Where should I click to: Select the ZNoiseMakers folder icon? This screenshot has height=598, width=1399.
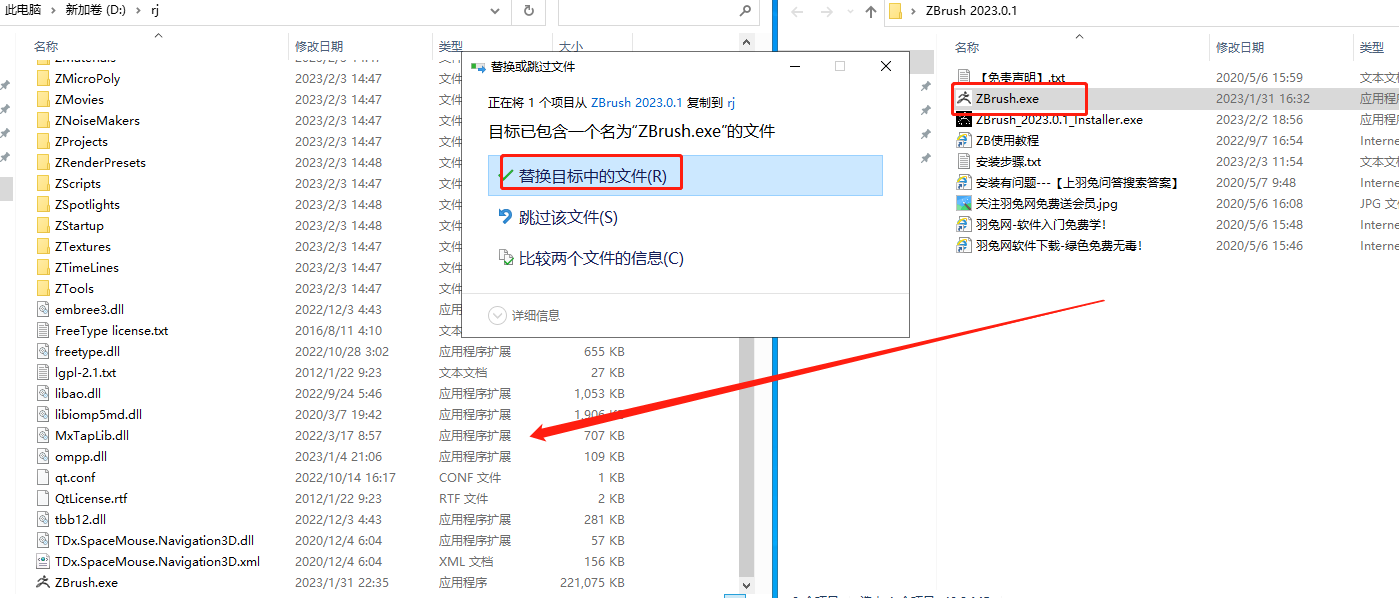click(x=43, y=120)
